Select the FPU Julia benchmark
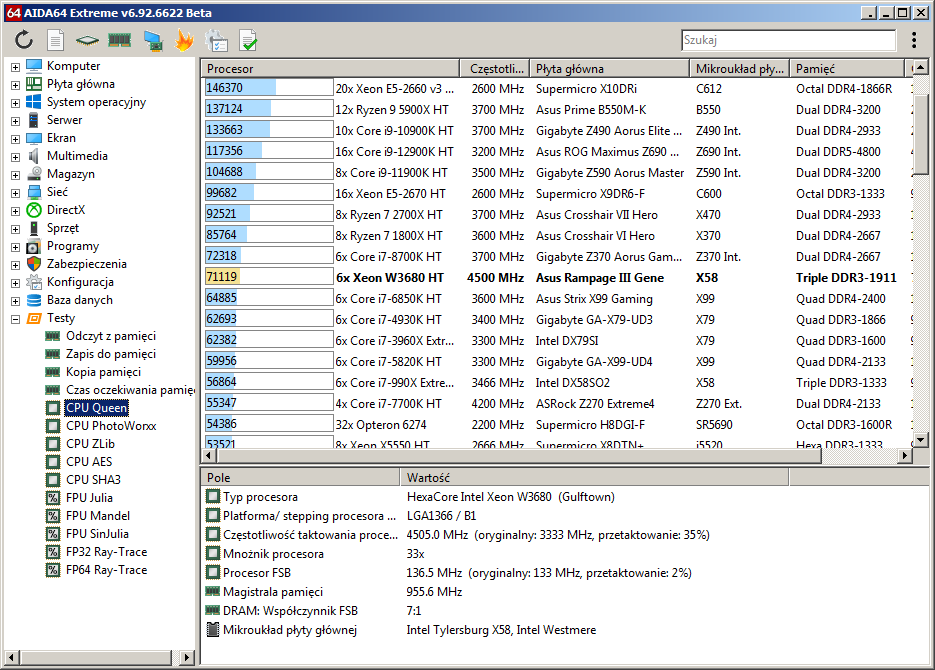Viewport: 935px width, 670px height. point(89,498)
